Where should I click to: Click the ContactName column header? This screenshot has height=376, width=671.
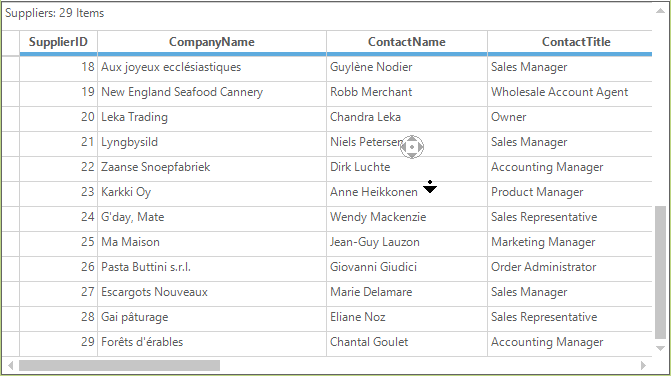click(407, 42)
